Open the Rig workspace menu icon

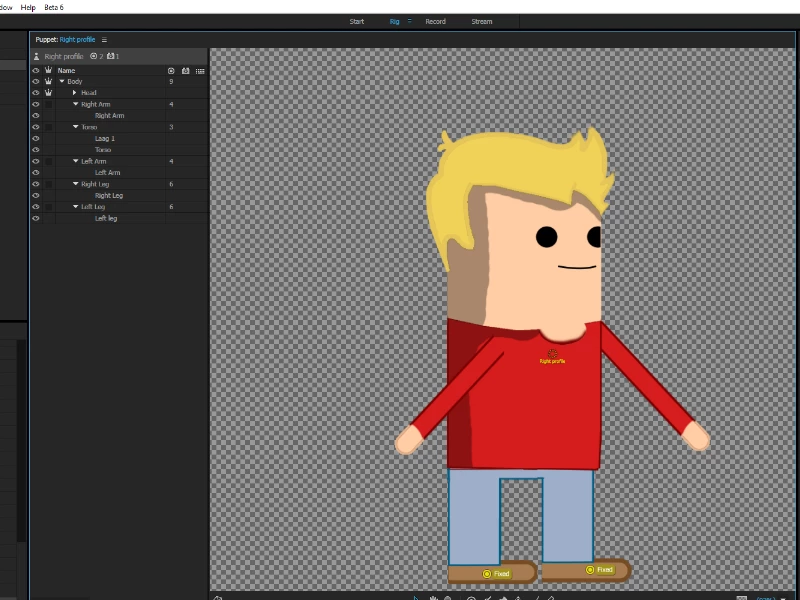[409, 21]
